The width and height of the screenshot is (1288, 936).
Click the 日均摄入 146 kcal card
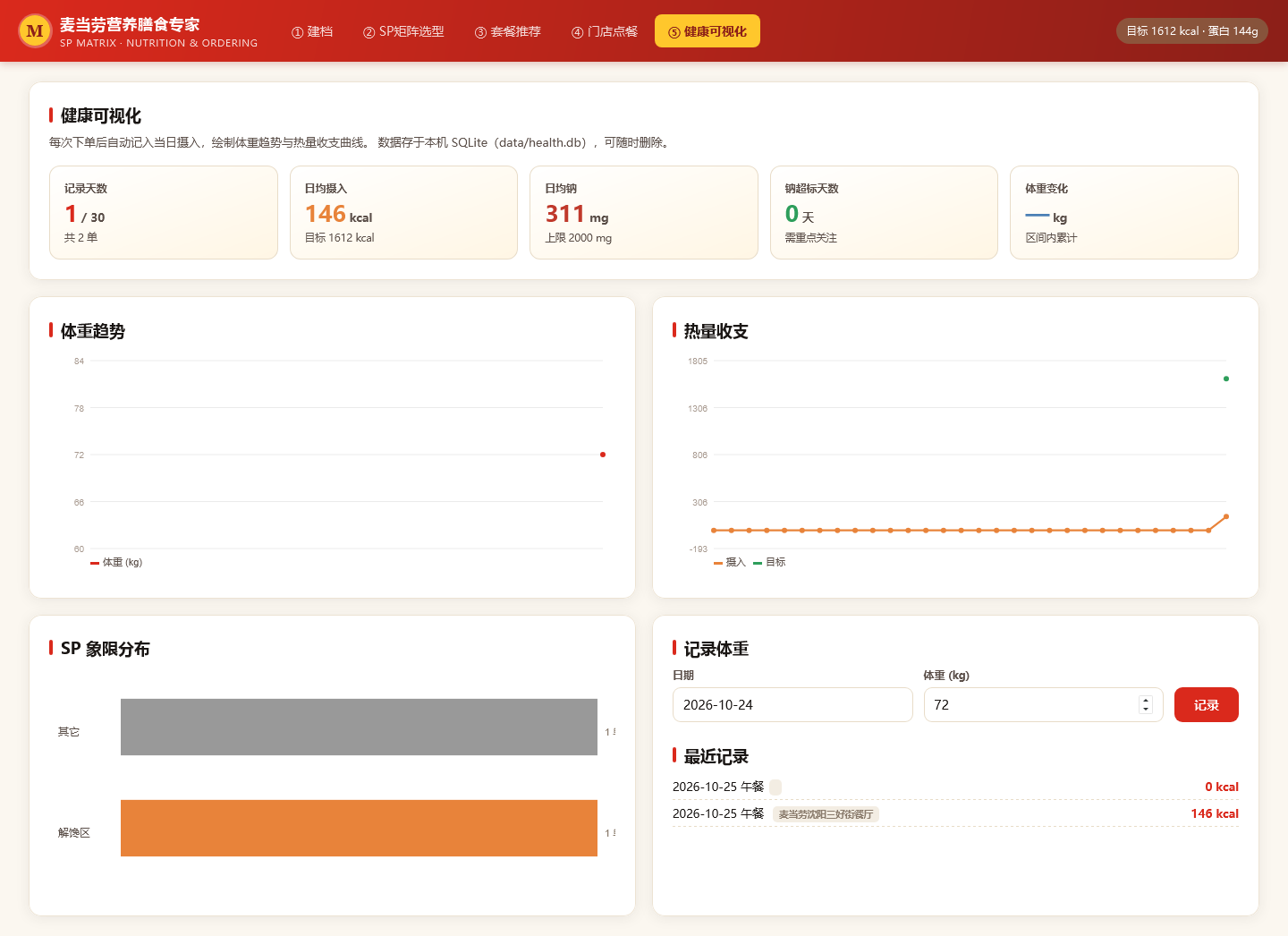coord(403,213)
